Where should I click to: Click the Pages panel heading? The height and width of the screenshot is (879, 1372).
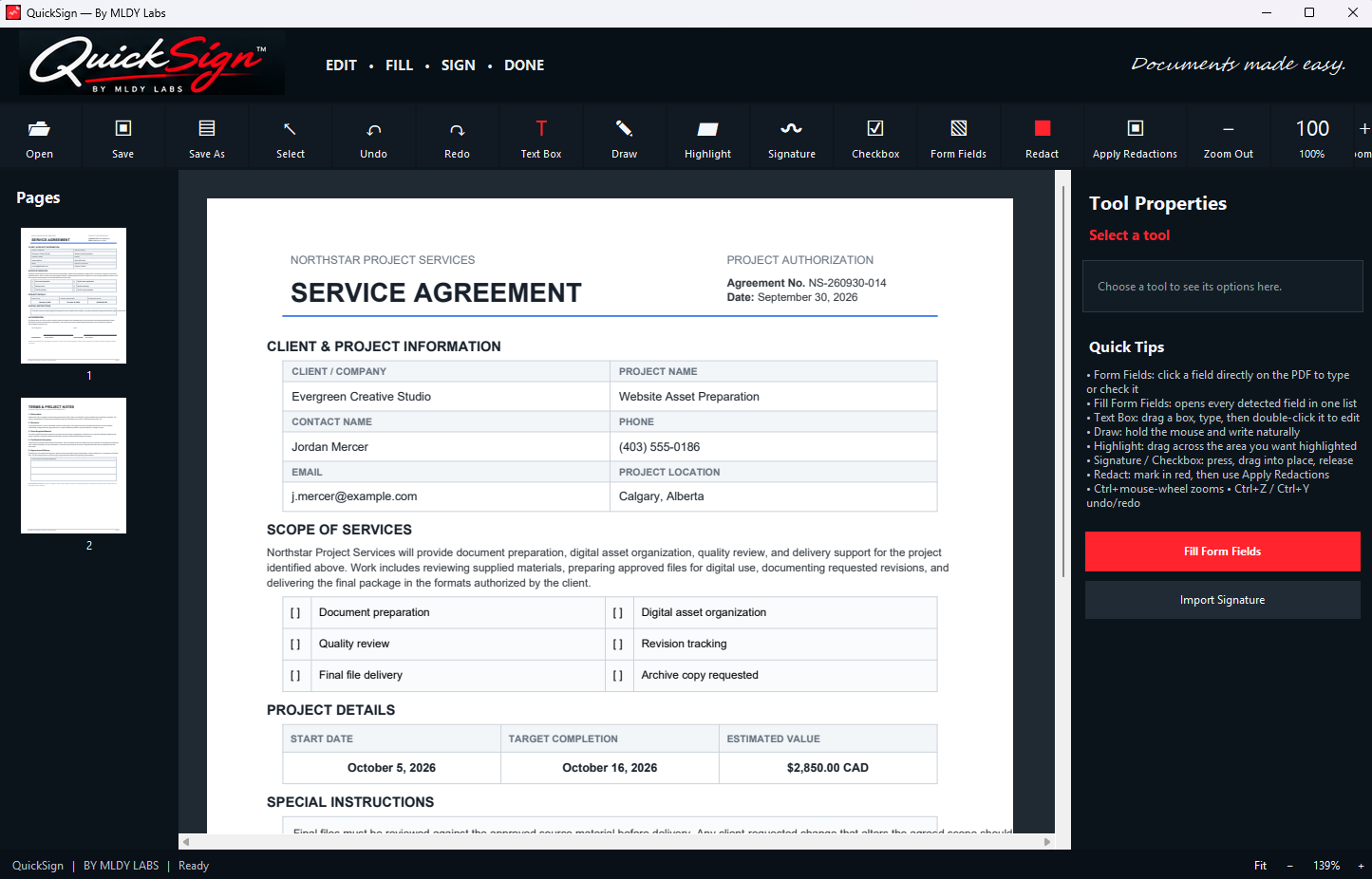pos(38,197)
